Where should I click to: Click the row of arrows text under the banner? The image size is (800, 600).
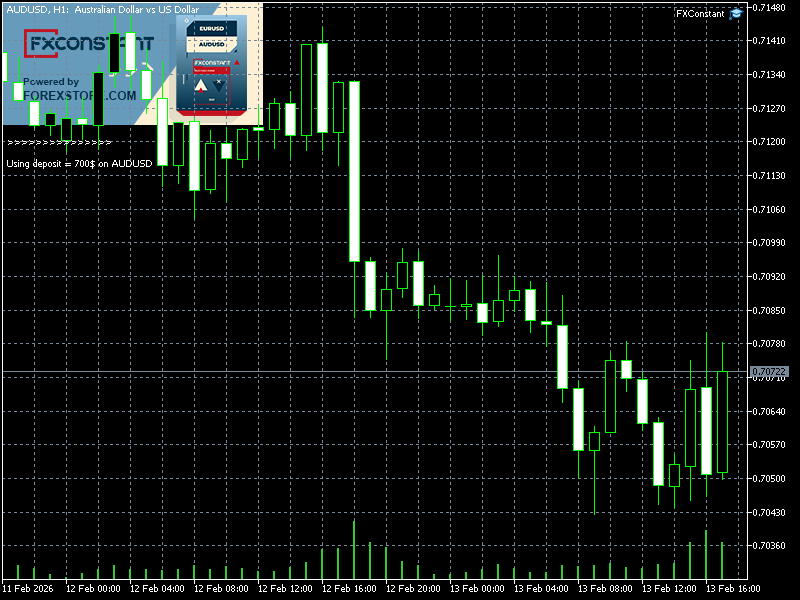(x=59, y=143)
